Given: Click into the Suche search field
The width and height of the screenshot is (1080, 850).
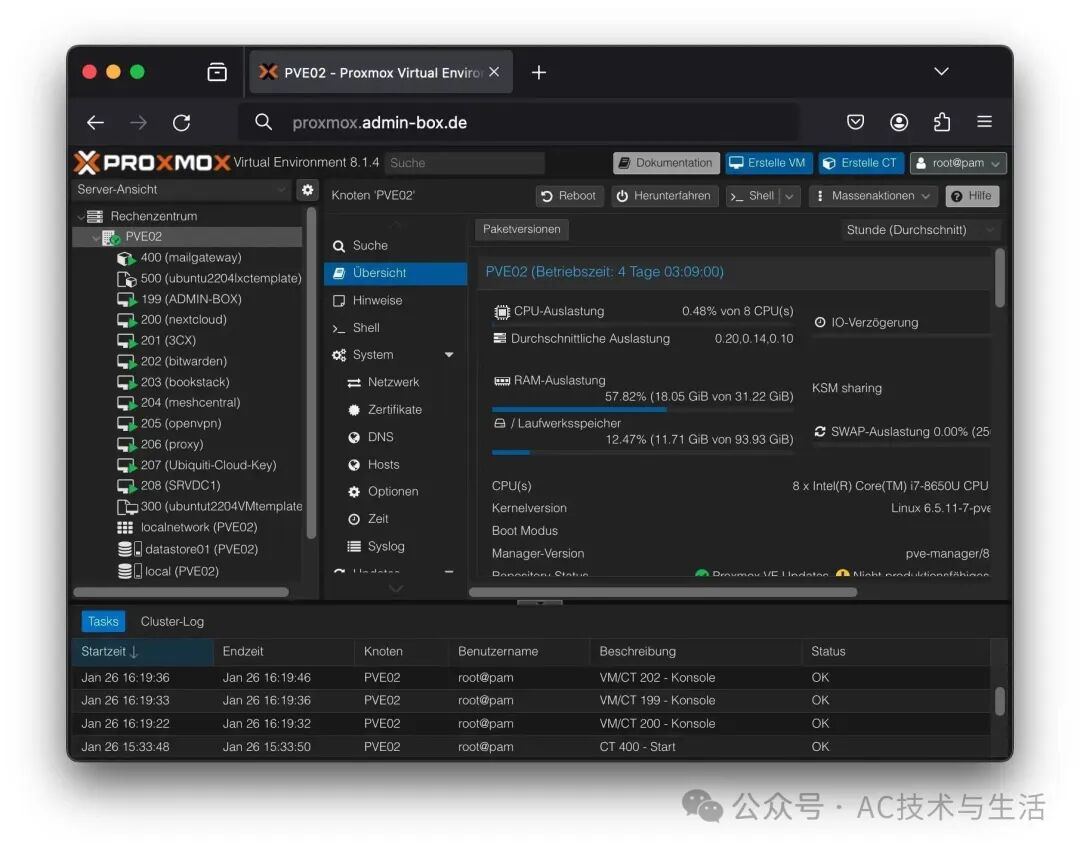Looking at the screenshot, I should click(x=464, y=163).
